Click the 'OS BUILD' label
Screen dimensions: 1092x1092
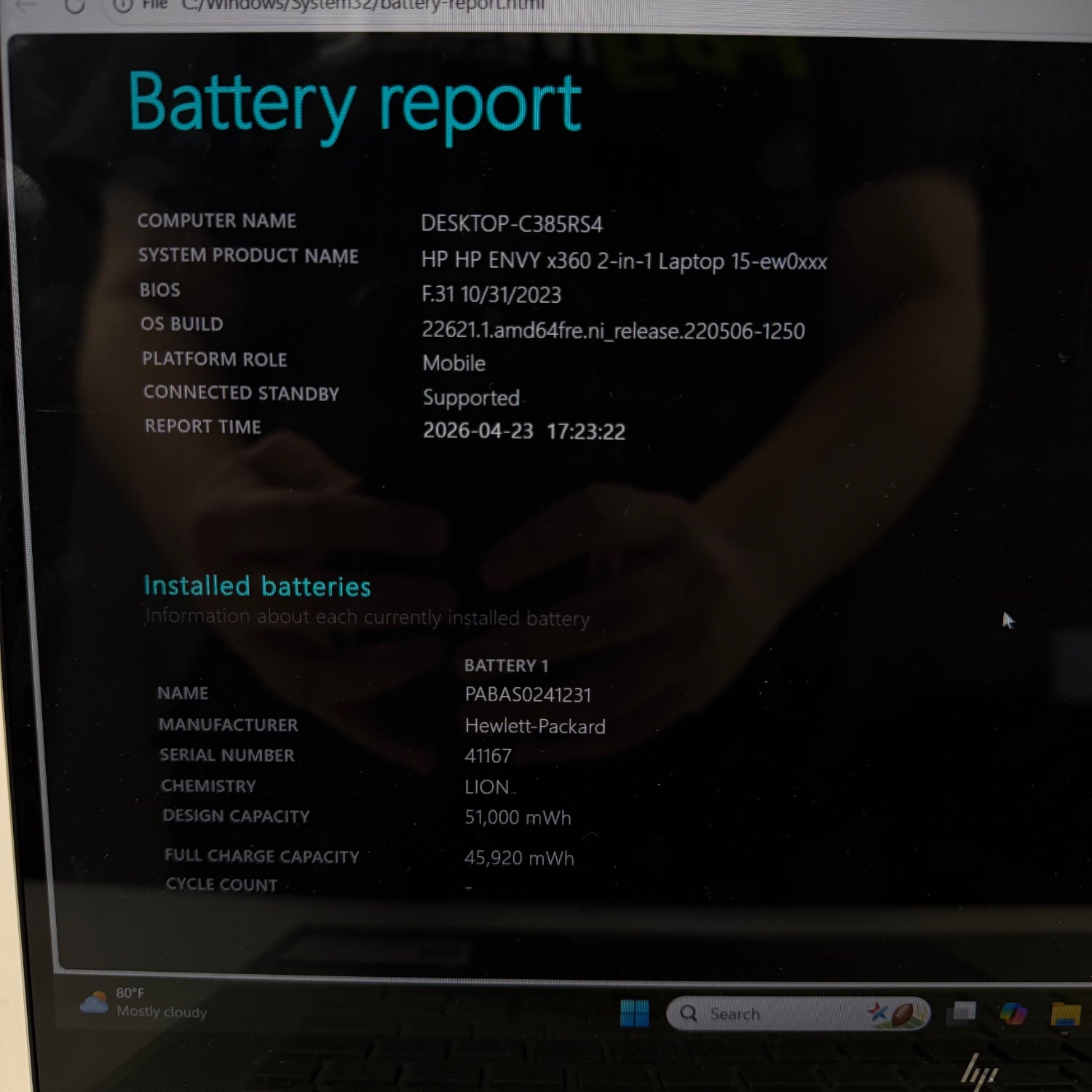click(x=182, y=324)
